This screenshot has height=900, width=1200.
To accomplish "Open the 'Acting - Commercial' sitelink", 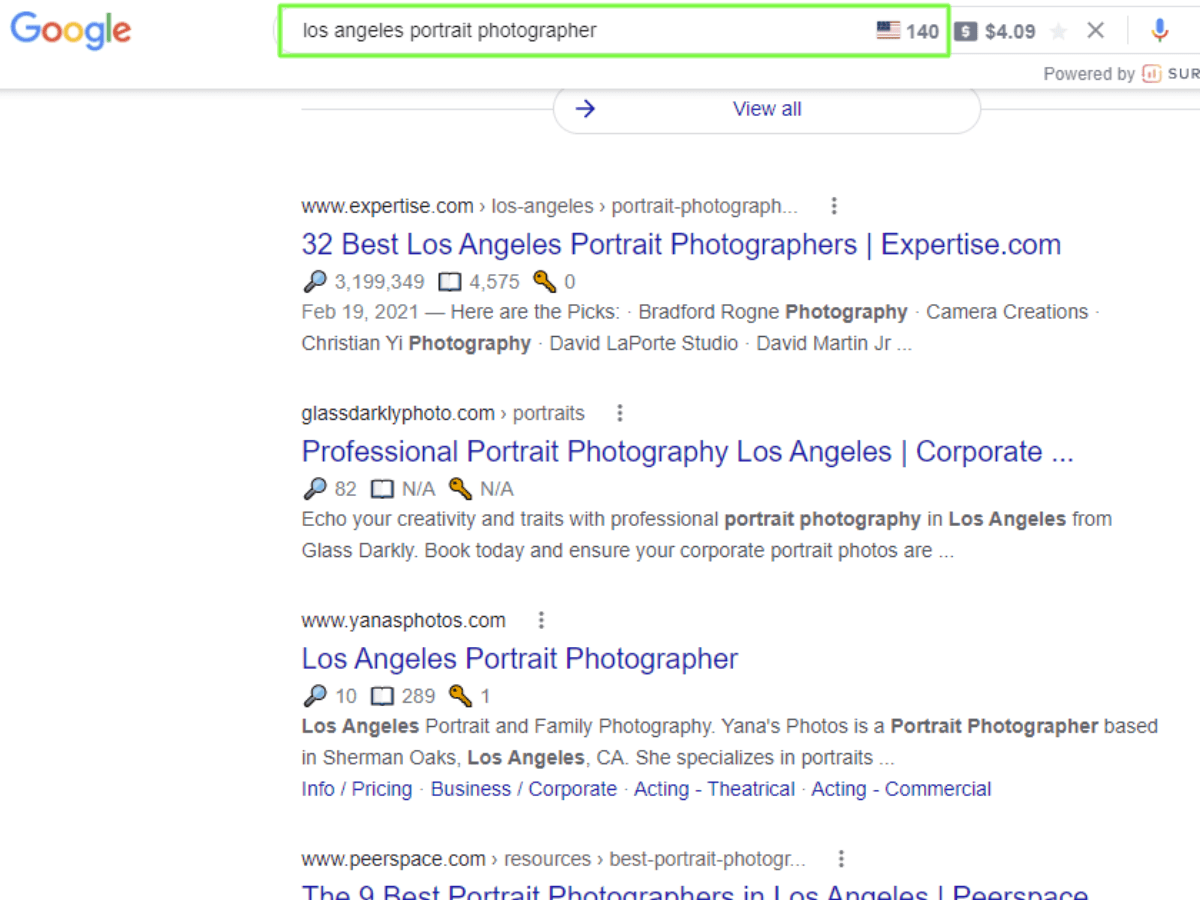I will point(901,789).
